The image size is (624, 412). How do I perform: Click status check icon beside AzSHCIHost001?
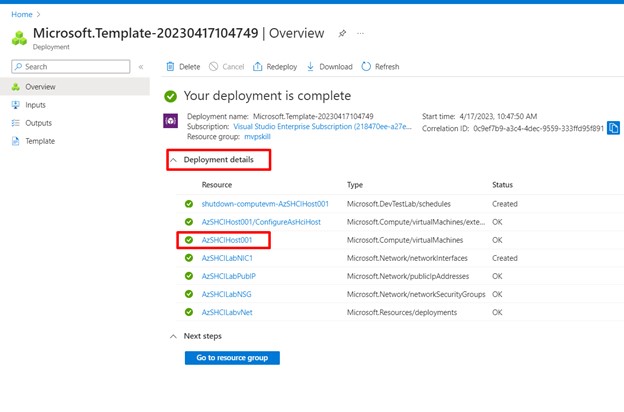coord(189,240)
